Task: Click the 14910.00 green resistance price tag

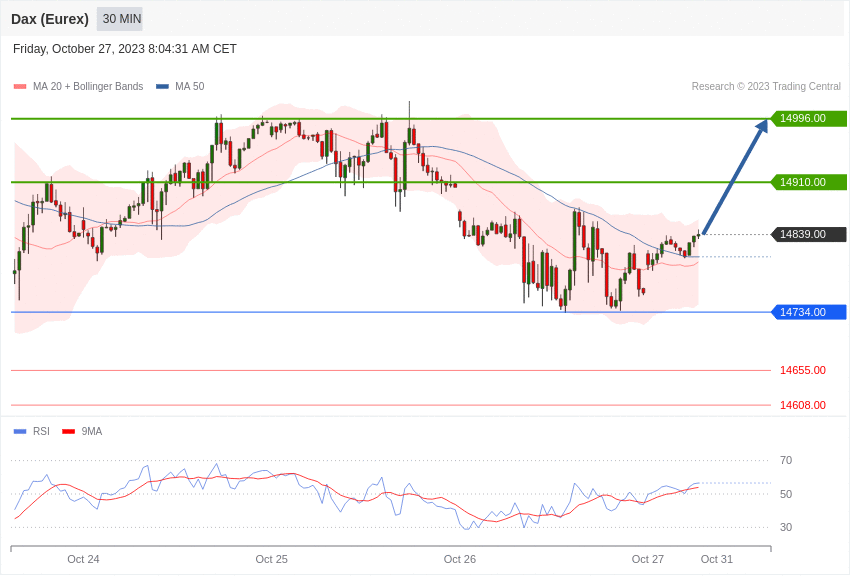Action: (x=808, y=182)
